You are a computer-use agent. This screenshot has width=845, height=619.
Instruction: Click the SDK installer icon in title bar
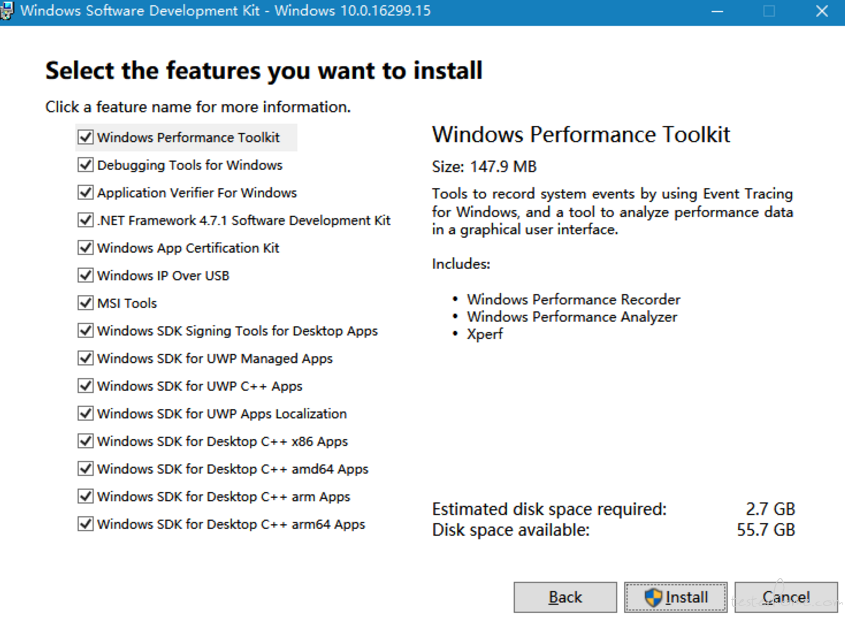pyautogui.click(x=10, y=11)
